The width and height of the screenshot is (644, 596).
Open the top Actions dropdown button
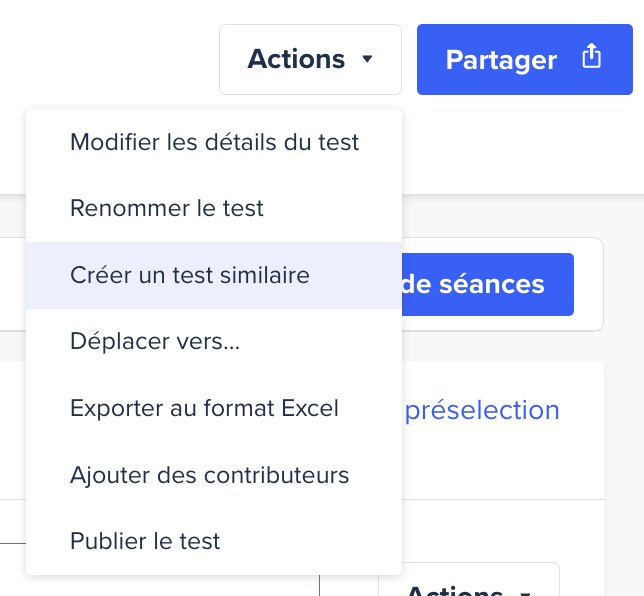tap(310, 60)
